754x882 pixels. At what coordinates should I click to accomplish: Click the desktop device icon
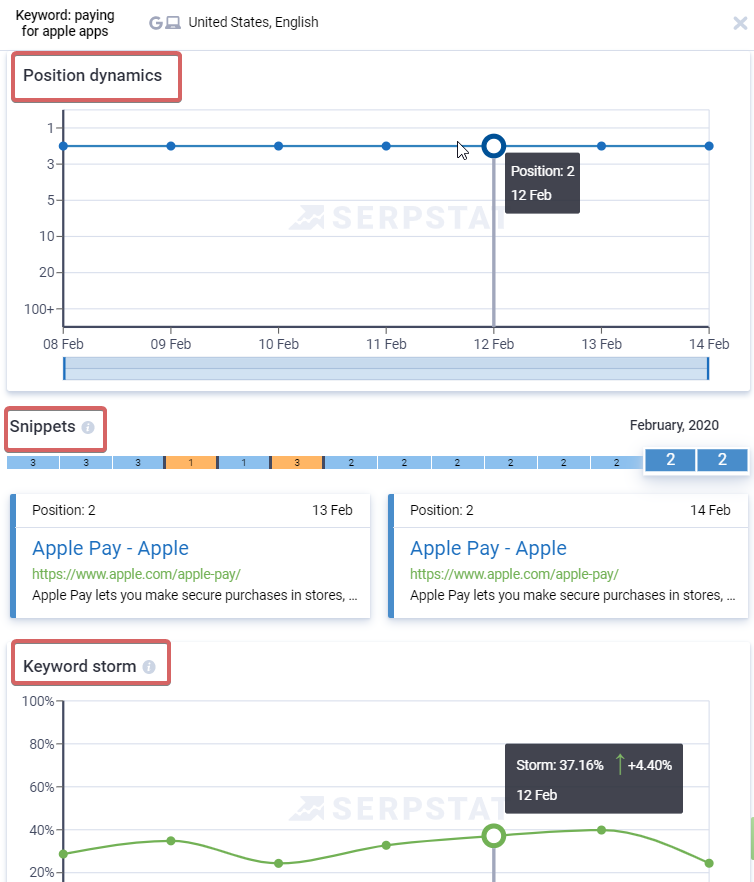pos(173,23)
